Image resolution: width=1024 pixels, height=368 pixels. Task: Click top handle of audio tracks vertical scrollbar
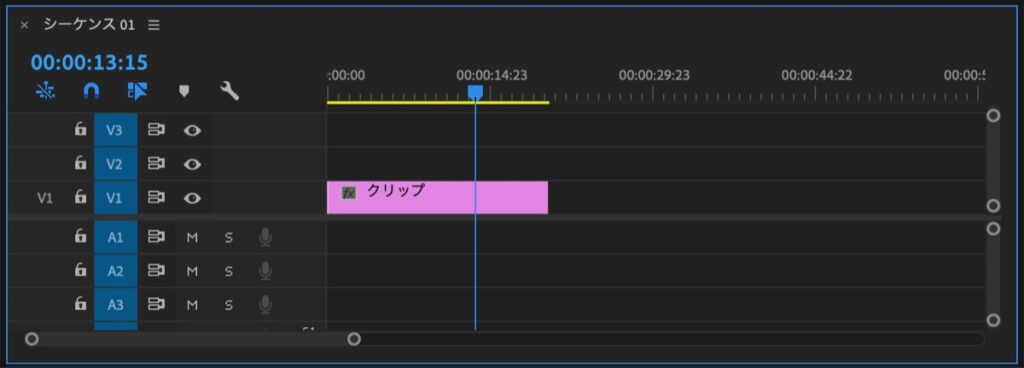click(x=993, y=229)
